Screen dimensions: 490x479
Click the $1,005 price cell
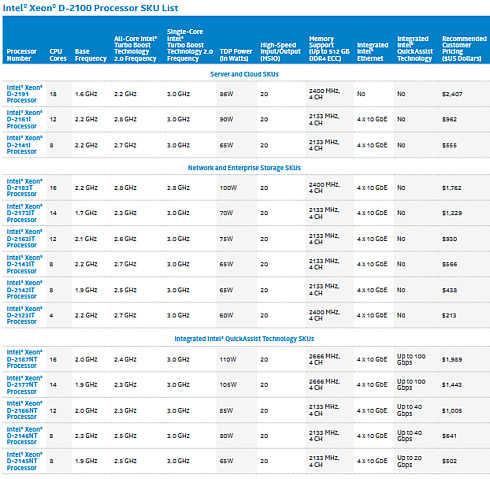click(452, 410)
